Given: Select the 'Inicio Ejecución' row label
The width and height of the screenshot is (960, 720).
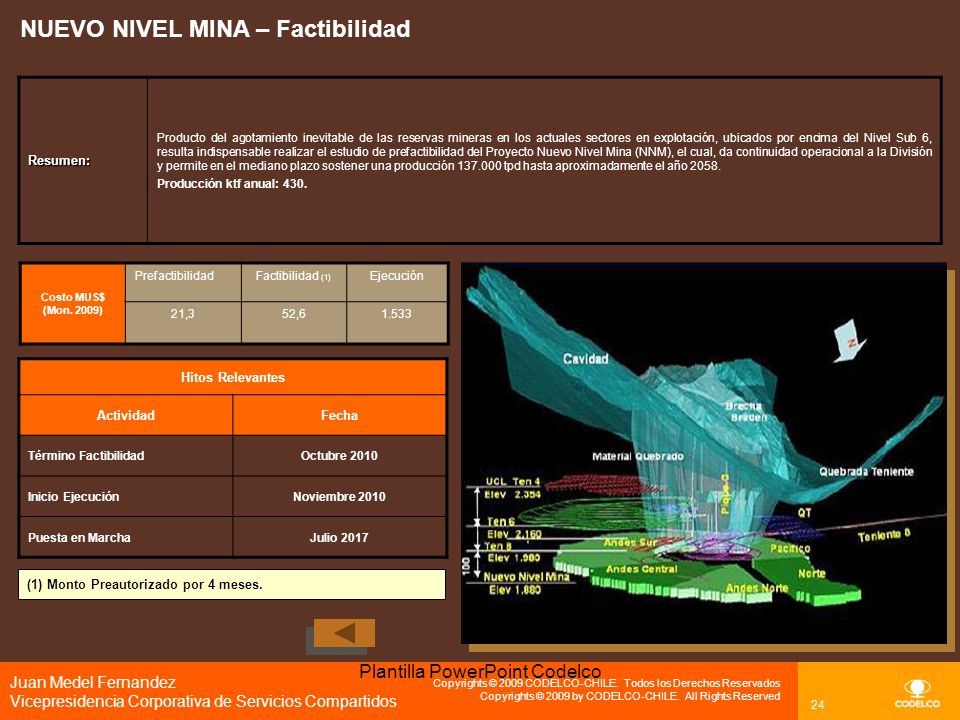Looking at the screenshot, I should [73, 497].
